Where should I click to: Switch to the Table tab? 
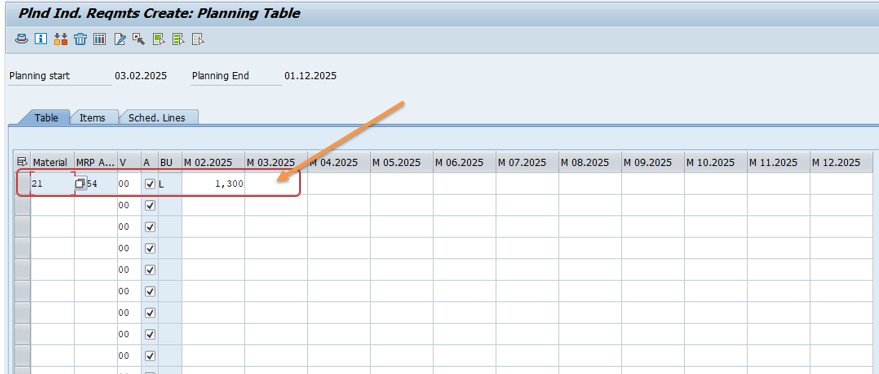46,118
